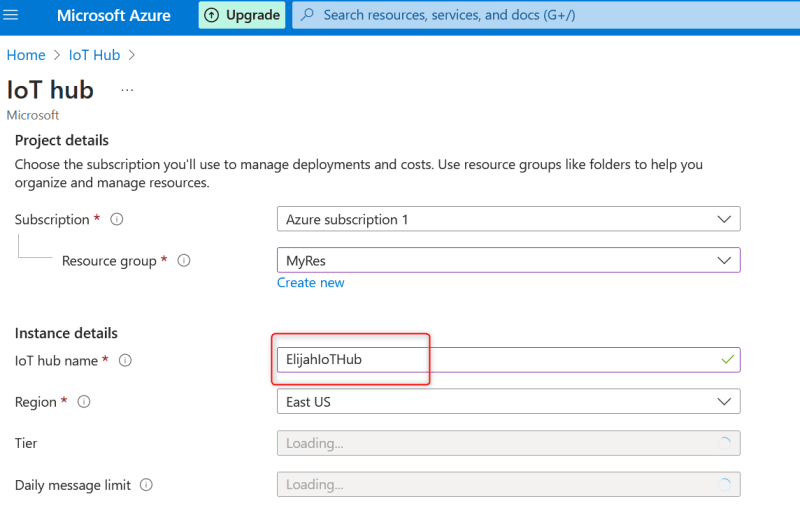800x522 pixels.
Task: Go to the Home breadcrumb link
Action: tap(26, 55)
